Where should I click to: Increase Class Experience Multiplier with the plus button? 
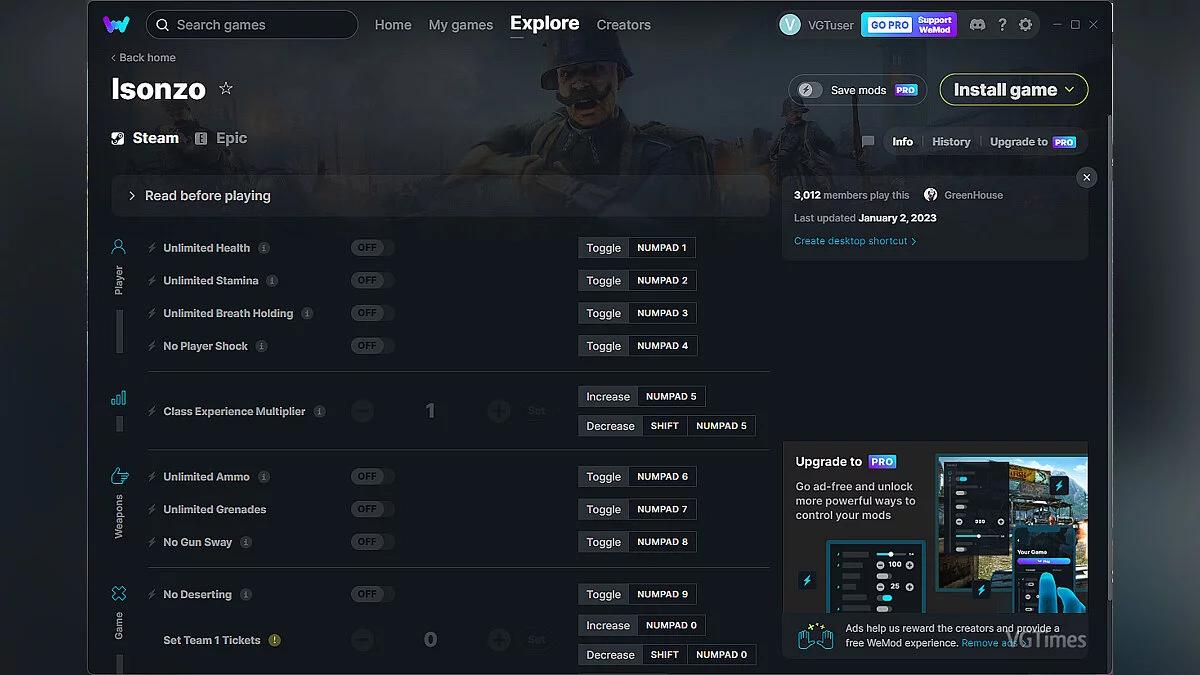[498, 411]
